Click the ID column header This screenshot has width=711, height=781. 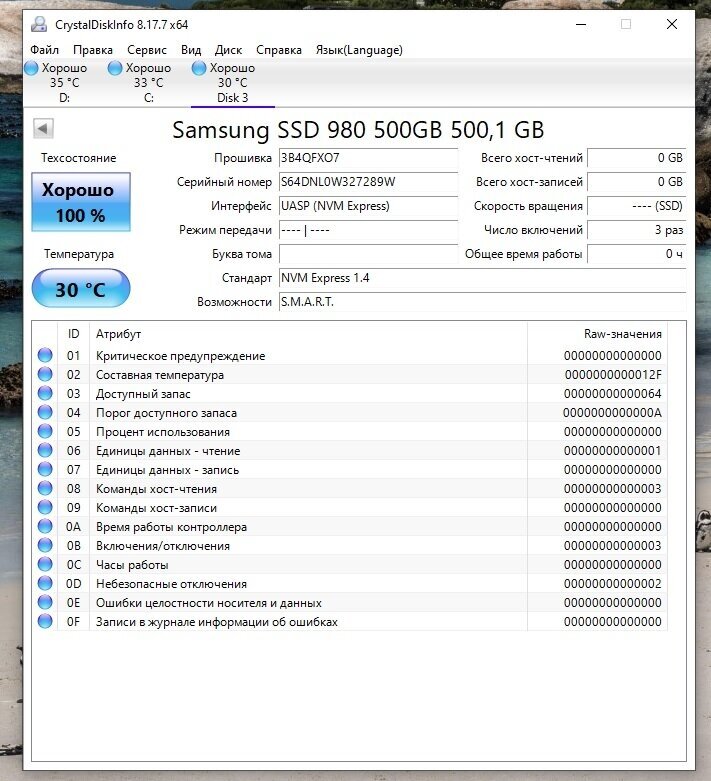[73, 334]
